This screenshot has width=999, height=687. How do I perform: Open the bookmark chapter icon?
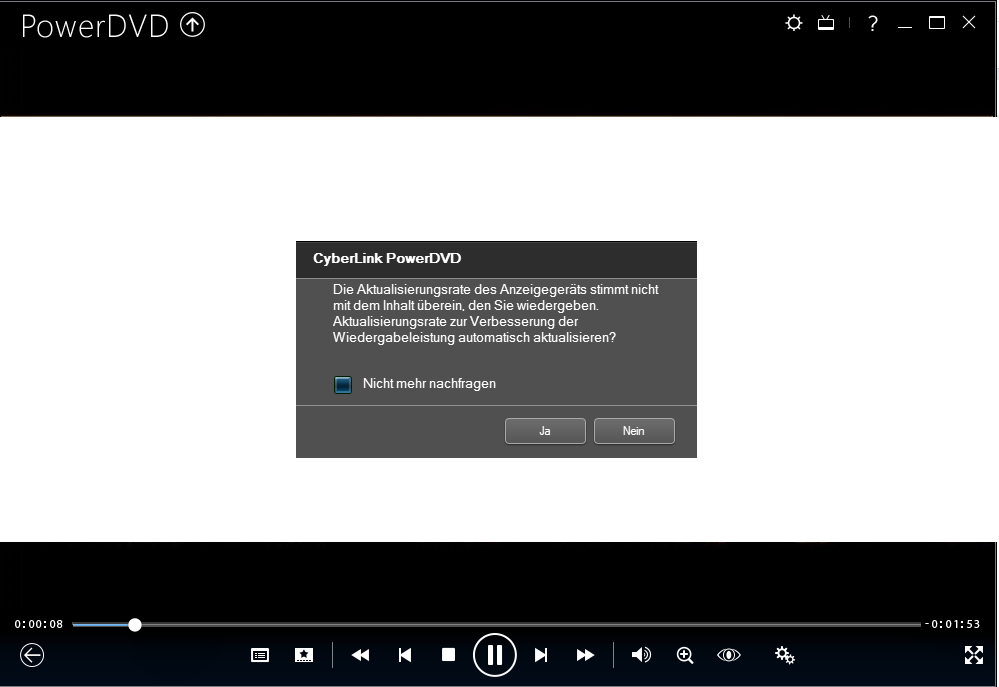(304, 655)
